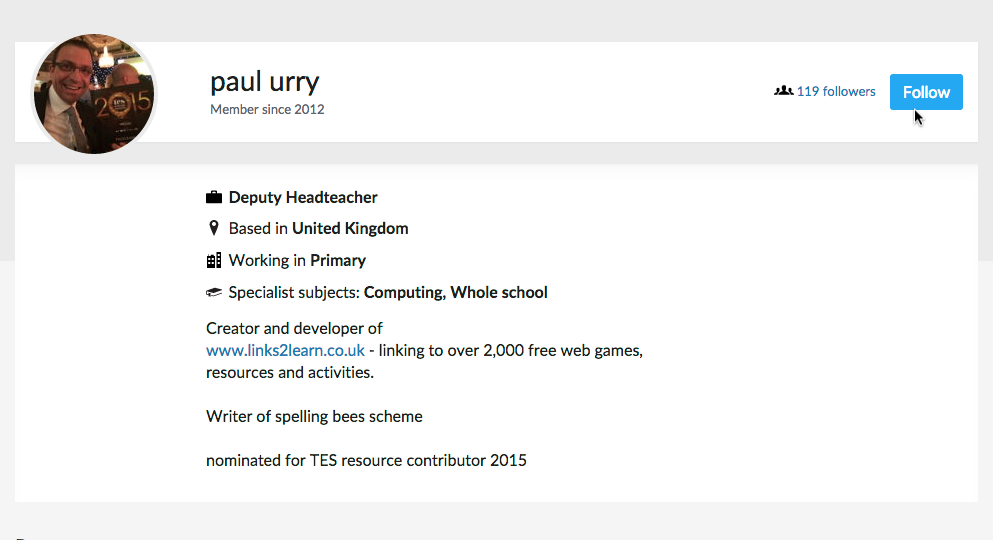
Task: Click the "United Kingdom" location text
Action: pos(350,228)
